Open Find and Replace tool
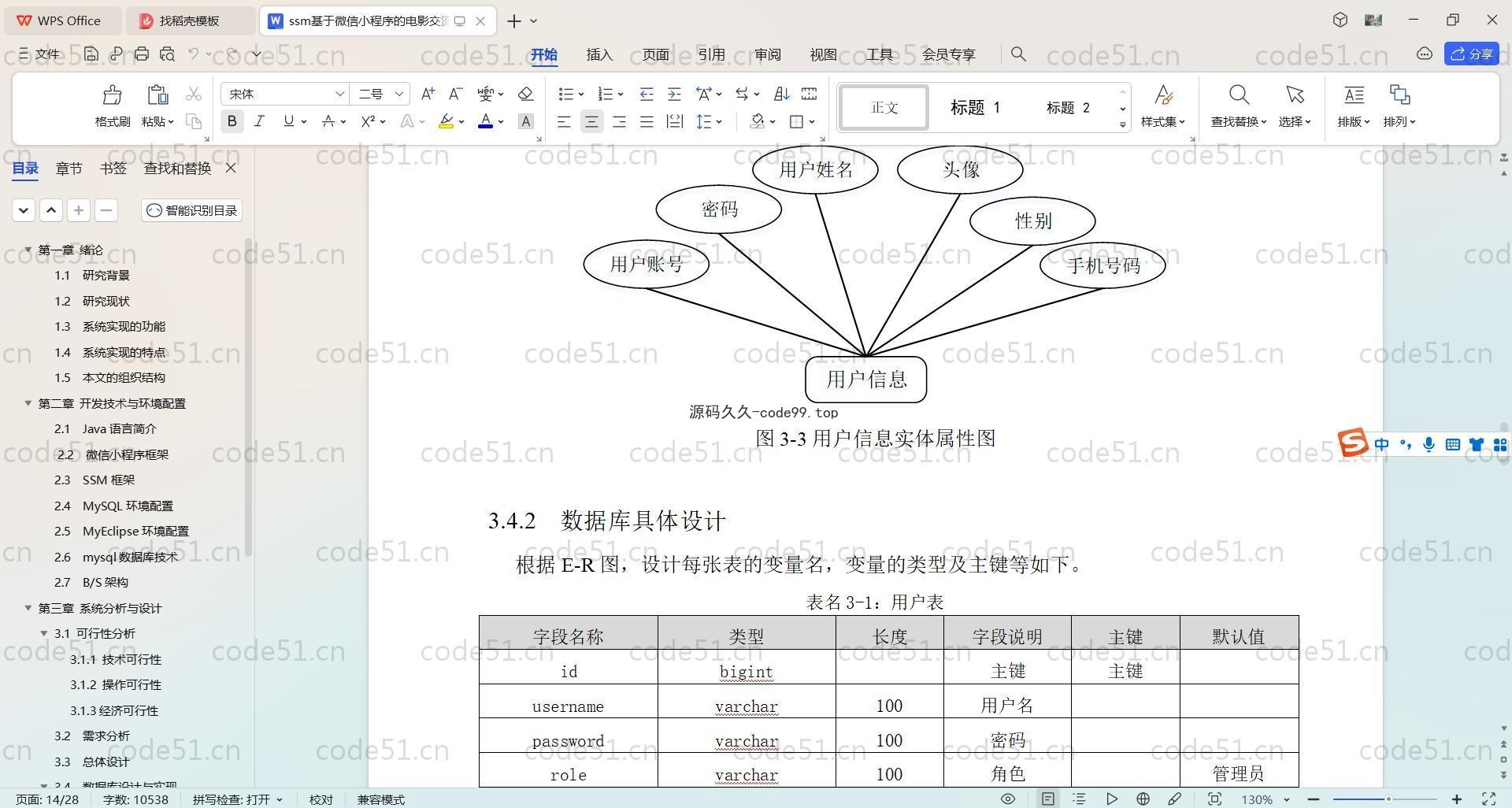This screenshot has width=1512, height=808. 1239,106
